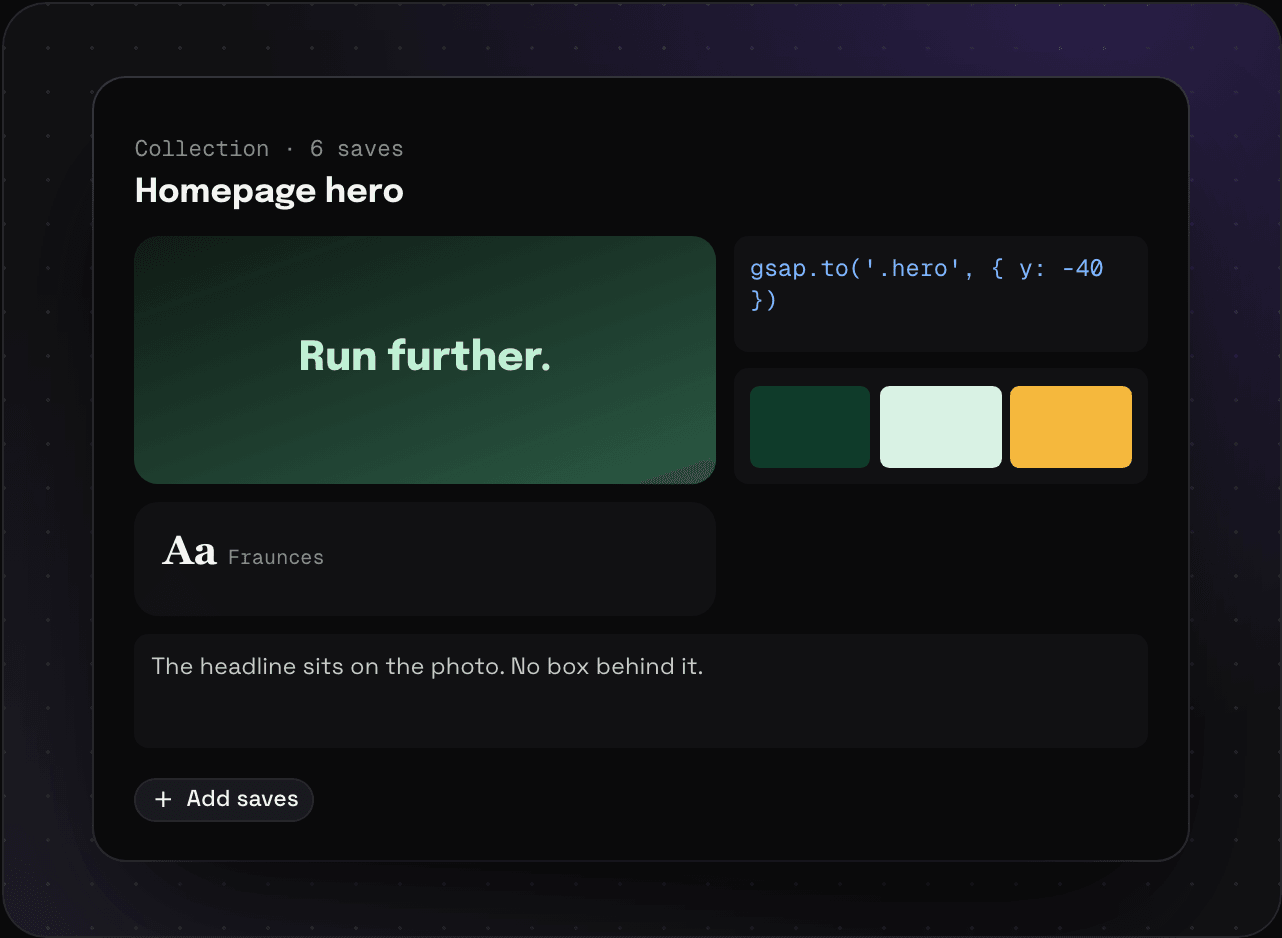Click the Add saves button
This screenshot has width=1282, height=938.
[x=224, y=799]
